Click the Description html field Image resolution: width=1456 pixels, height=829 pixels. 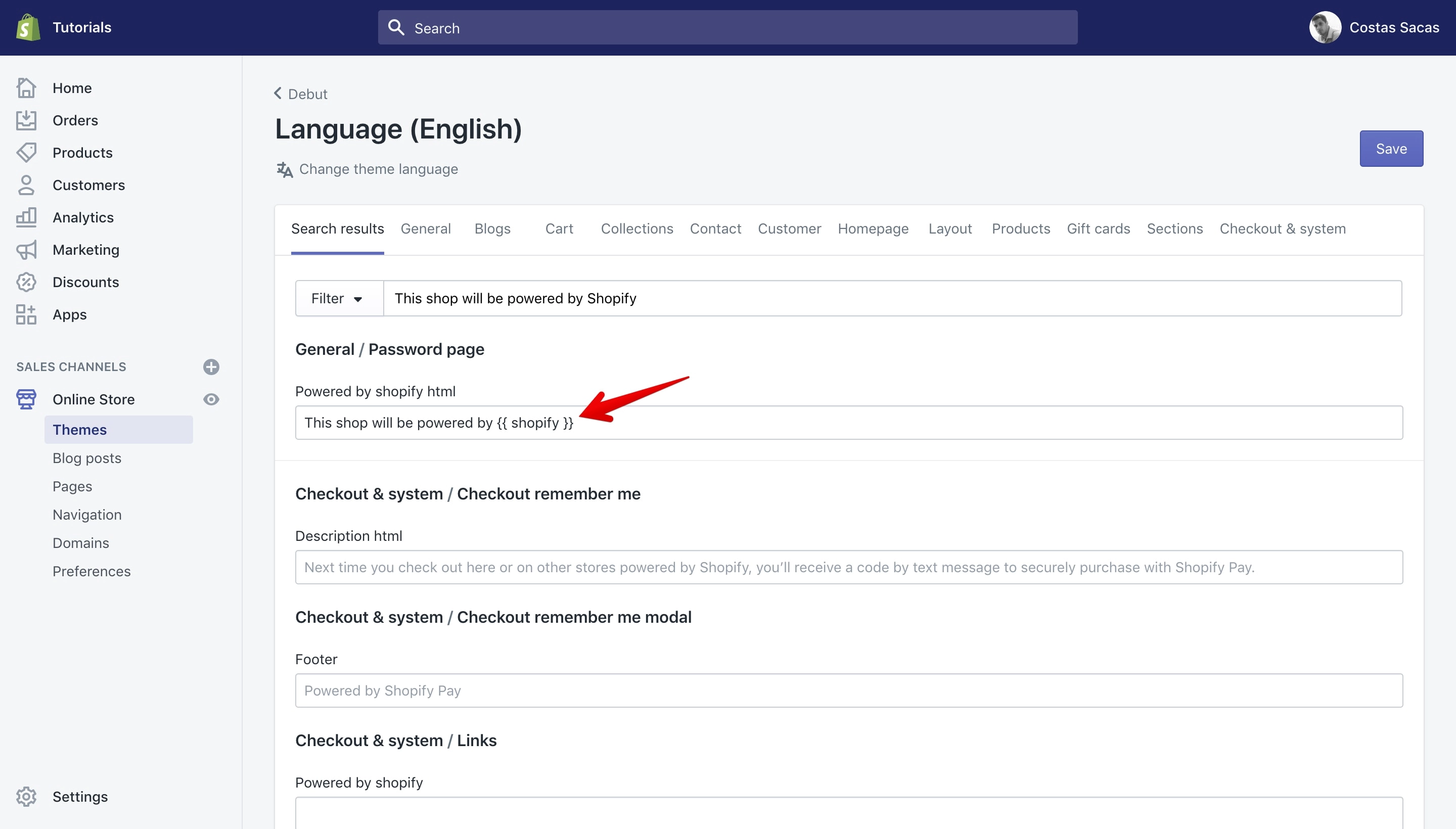[848, 567]
